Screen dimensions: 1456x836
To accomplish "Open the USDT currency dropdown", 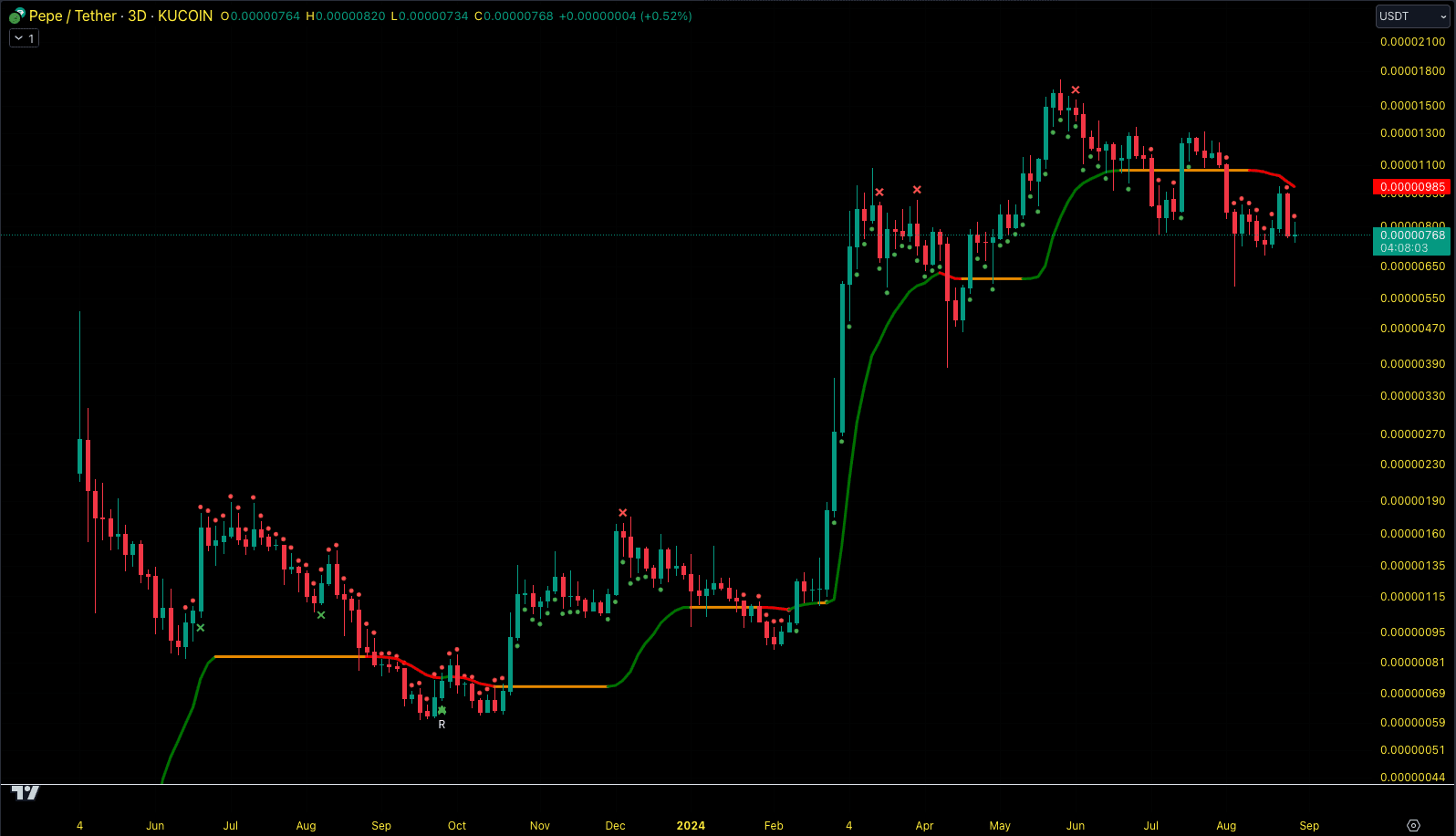I will [1412, 16].
